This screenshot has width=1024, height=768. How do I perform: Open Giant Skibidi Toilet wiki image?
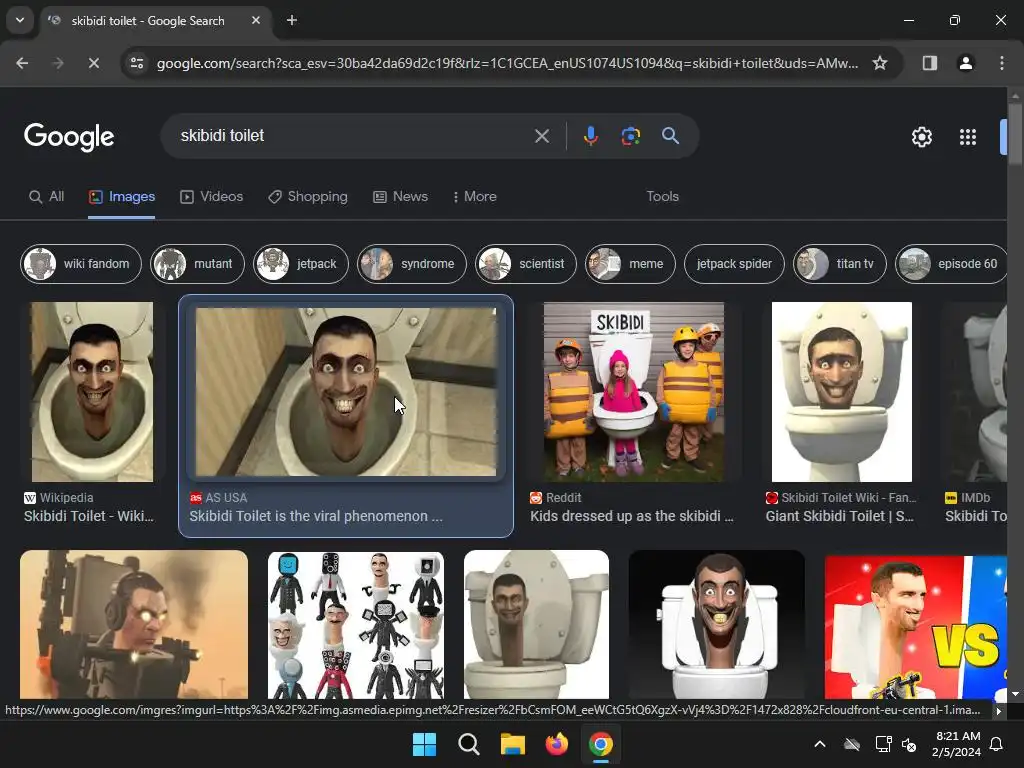tap(841, 392)
